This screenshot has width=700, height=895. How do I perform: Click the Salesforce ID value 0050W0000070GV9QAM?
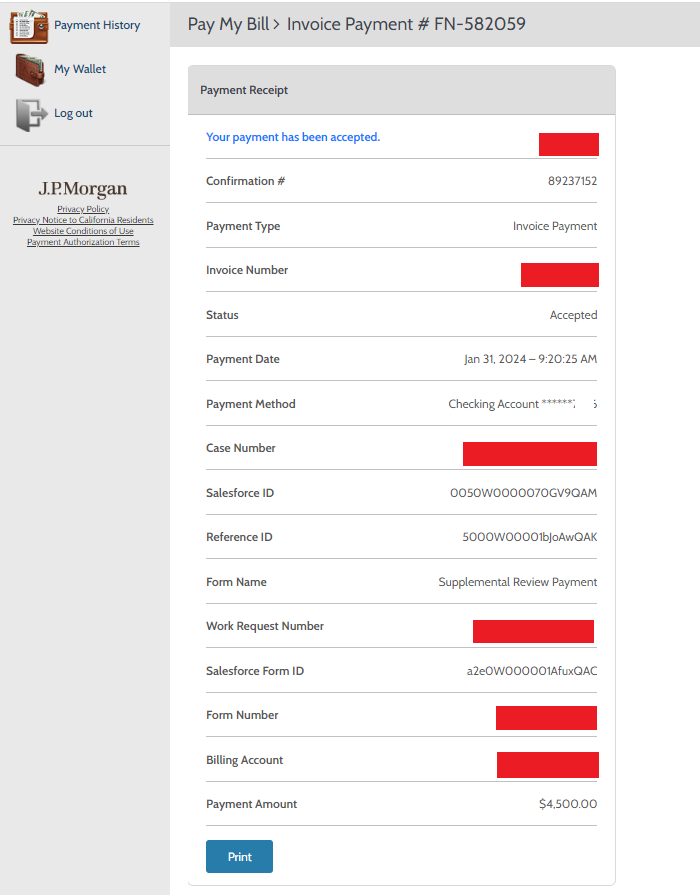tap(524, 493)
